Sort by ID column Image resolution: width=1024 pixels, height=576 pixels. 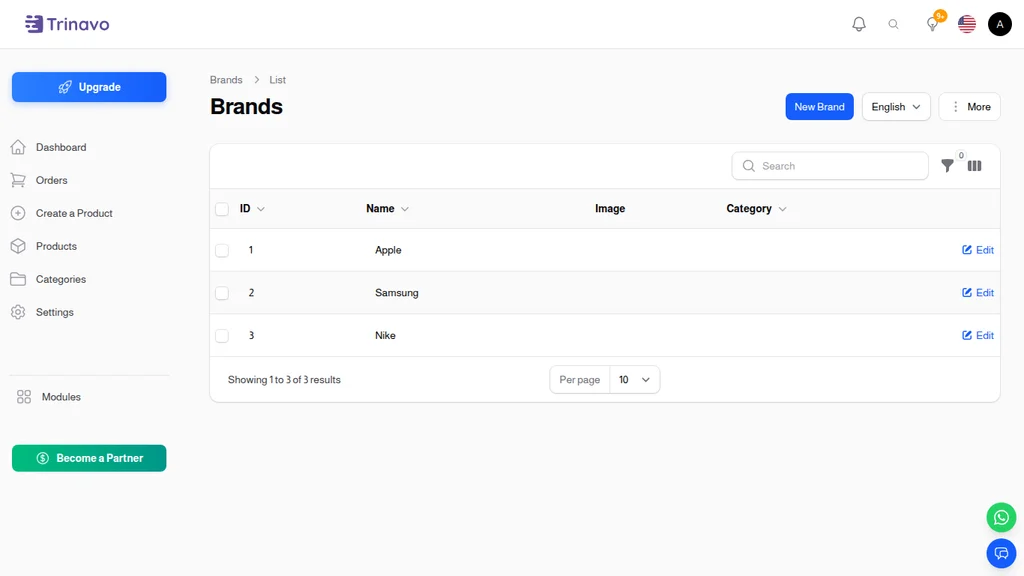click(252, 208)
